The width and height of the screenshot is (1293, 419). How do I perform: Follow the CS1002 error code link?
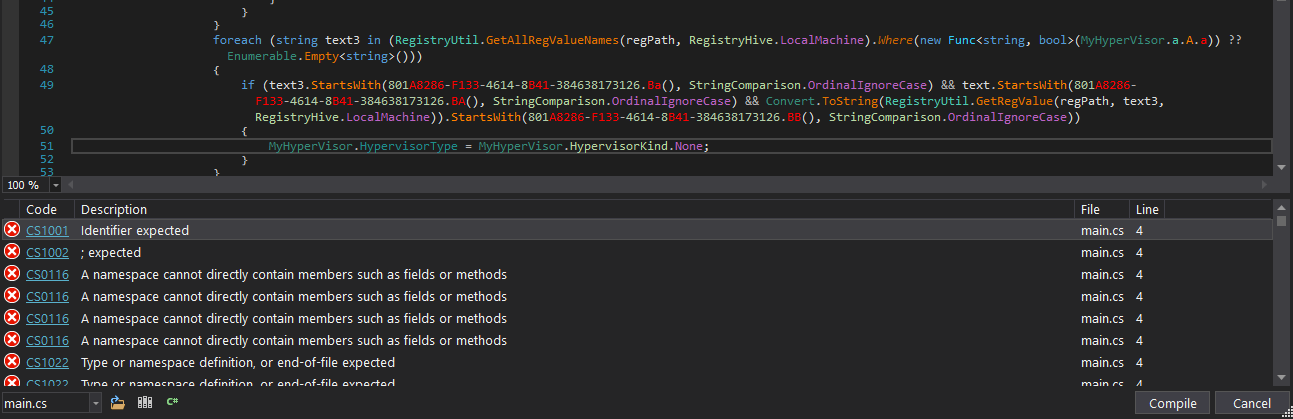[47, 253]
